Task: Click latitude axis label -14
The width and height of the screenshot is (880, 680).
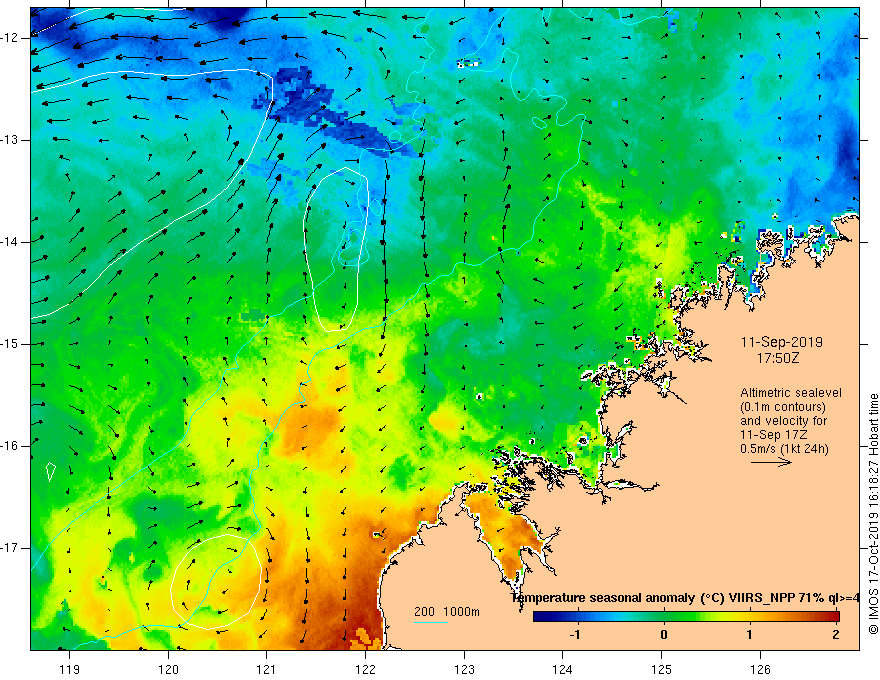Action: [x=11, y=242]
